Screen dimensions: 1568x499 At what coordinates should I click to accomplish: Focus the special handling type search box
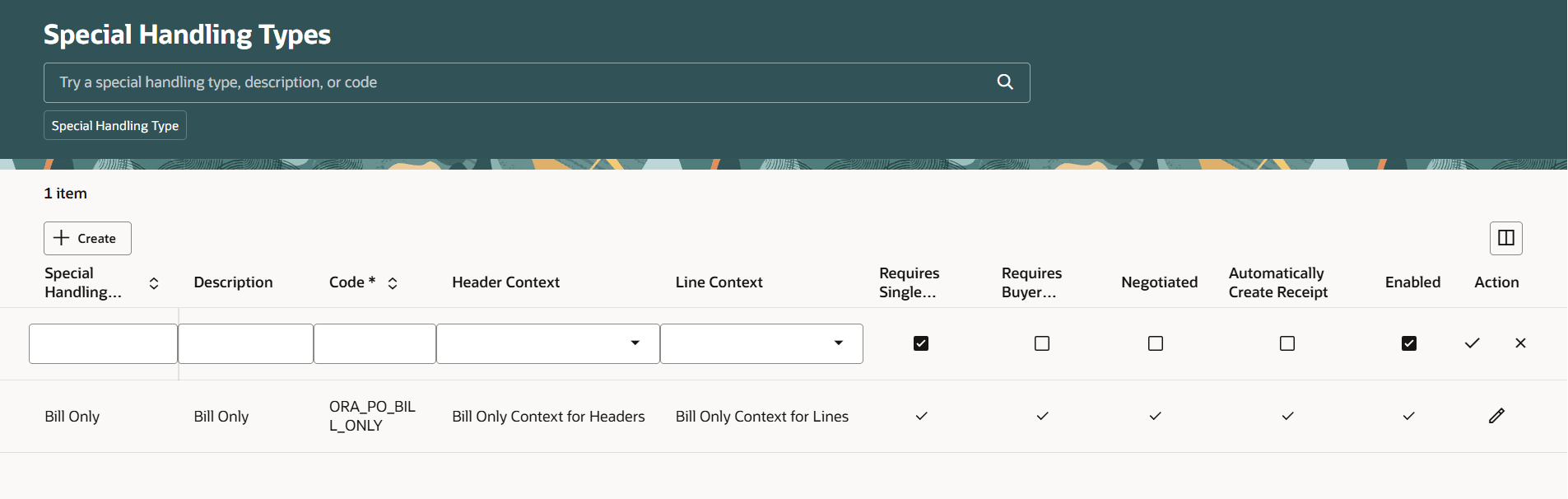(x=519, y=82)
